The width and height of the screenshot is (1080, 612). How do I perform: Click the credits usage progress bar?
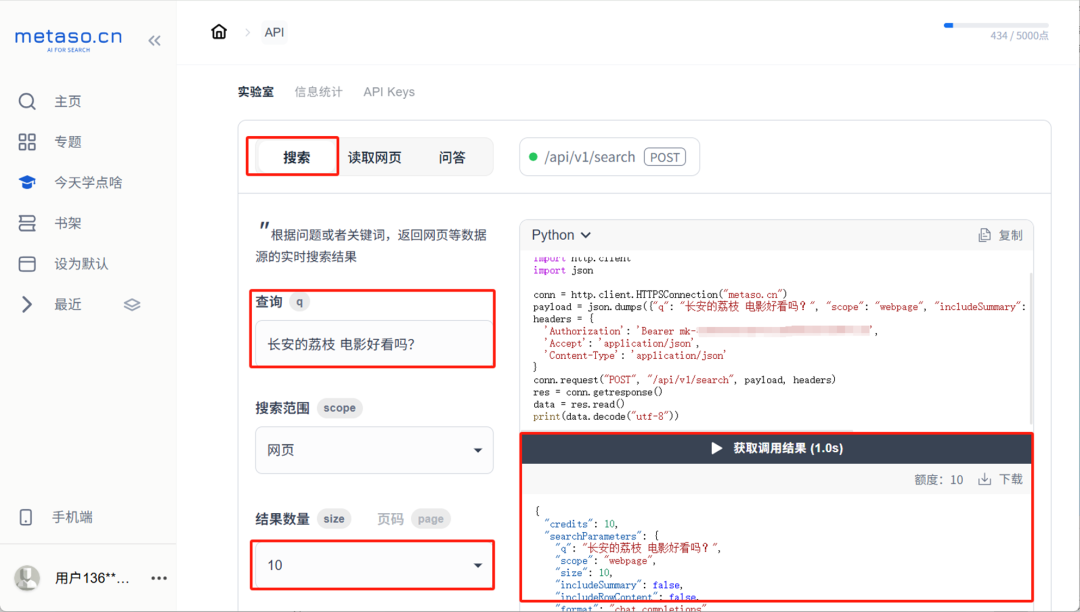[x=996, y=25]
